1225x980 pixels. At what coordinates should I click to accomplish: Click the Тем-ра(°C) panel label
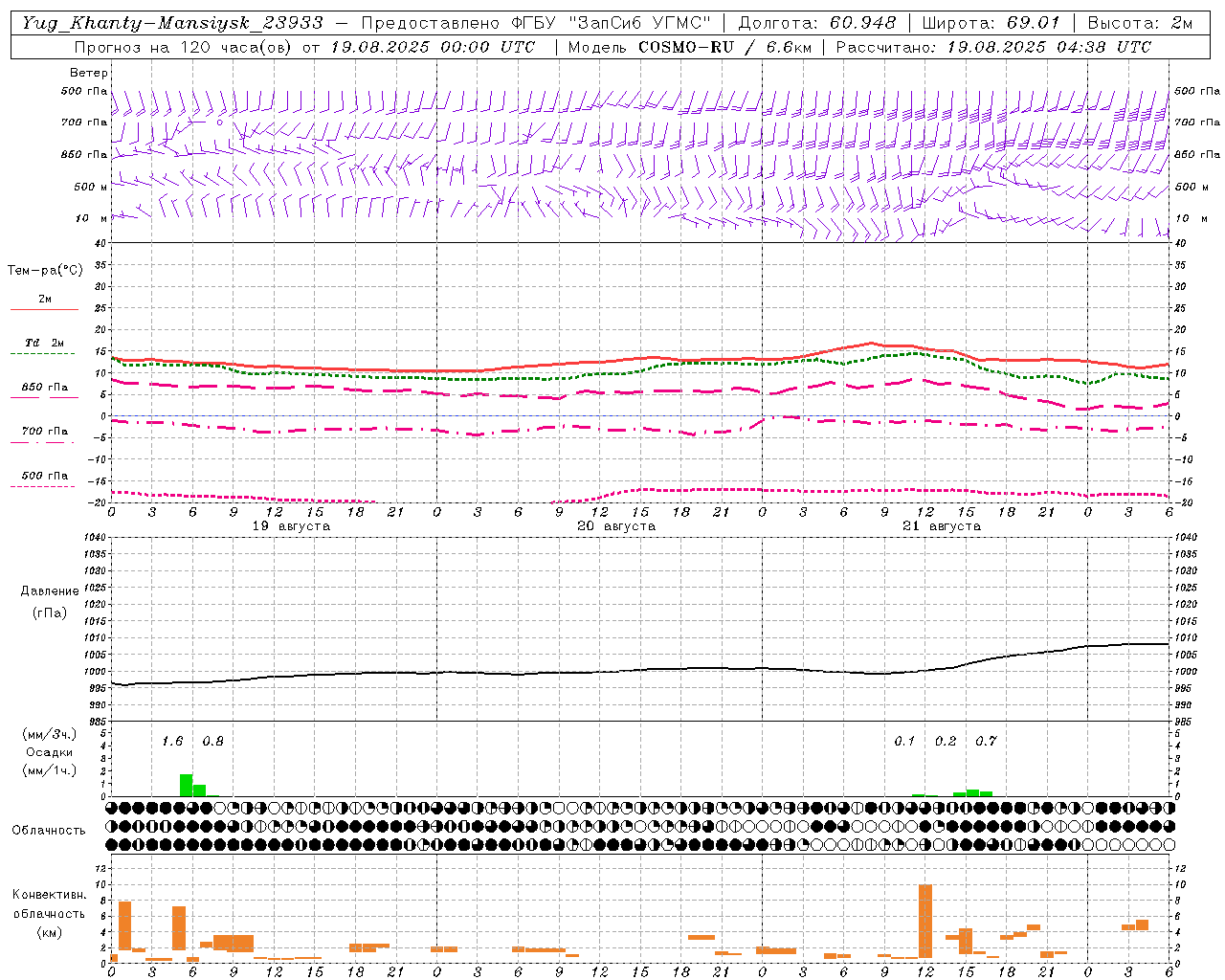coord(46,271)
